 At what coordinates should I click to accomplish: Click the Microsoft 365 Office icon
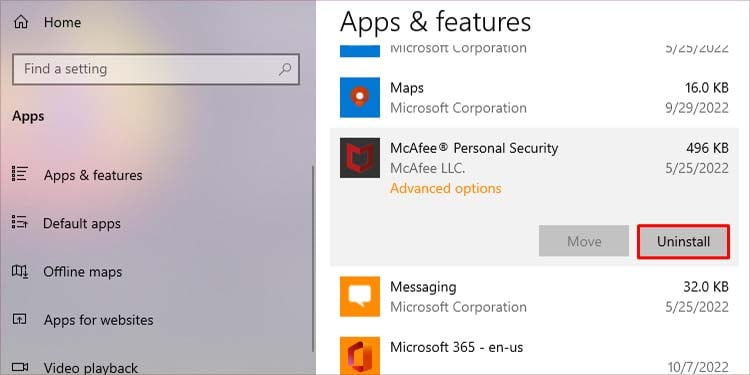point(360,355)
